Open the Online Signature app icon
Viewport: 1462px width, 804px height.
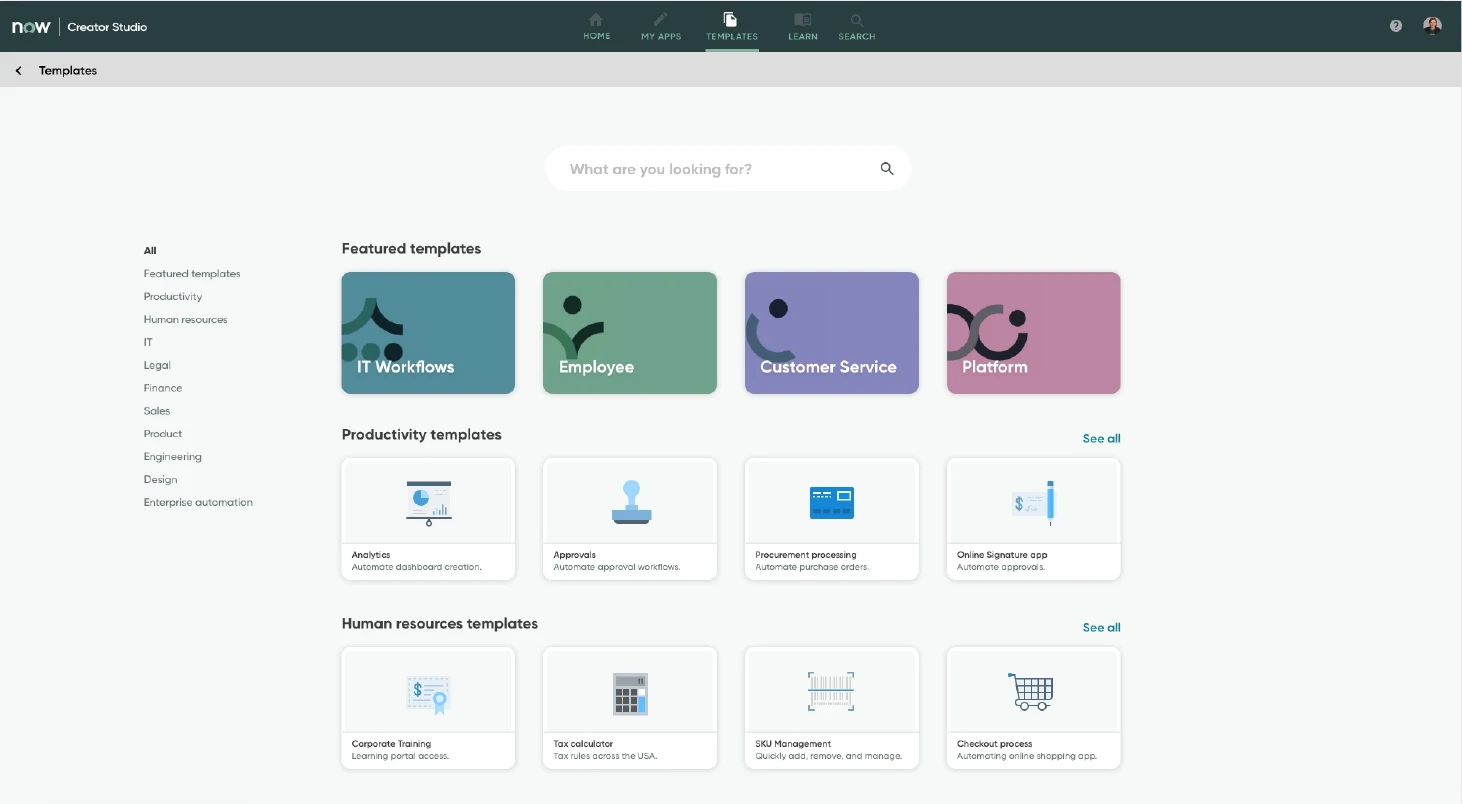coord(1034,502)
